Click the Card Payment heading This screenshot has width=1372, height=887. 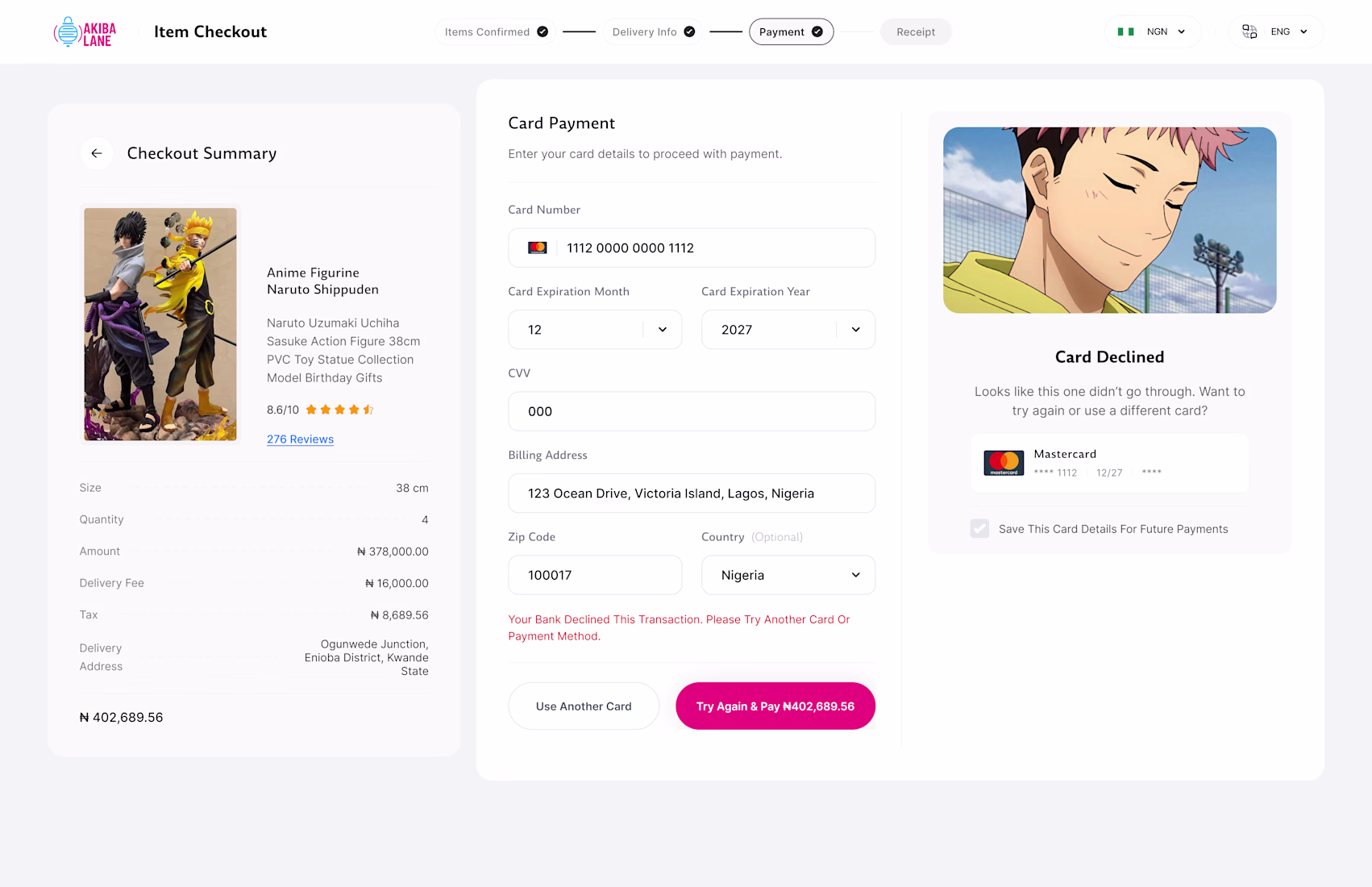pos(561,123)
